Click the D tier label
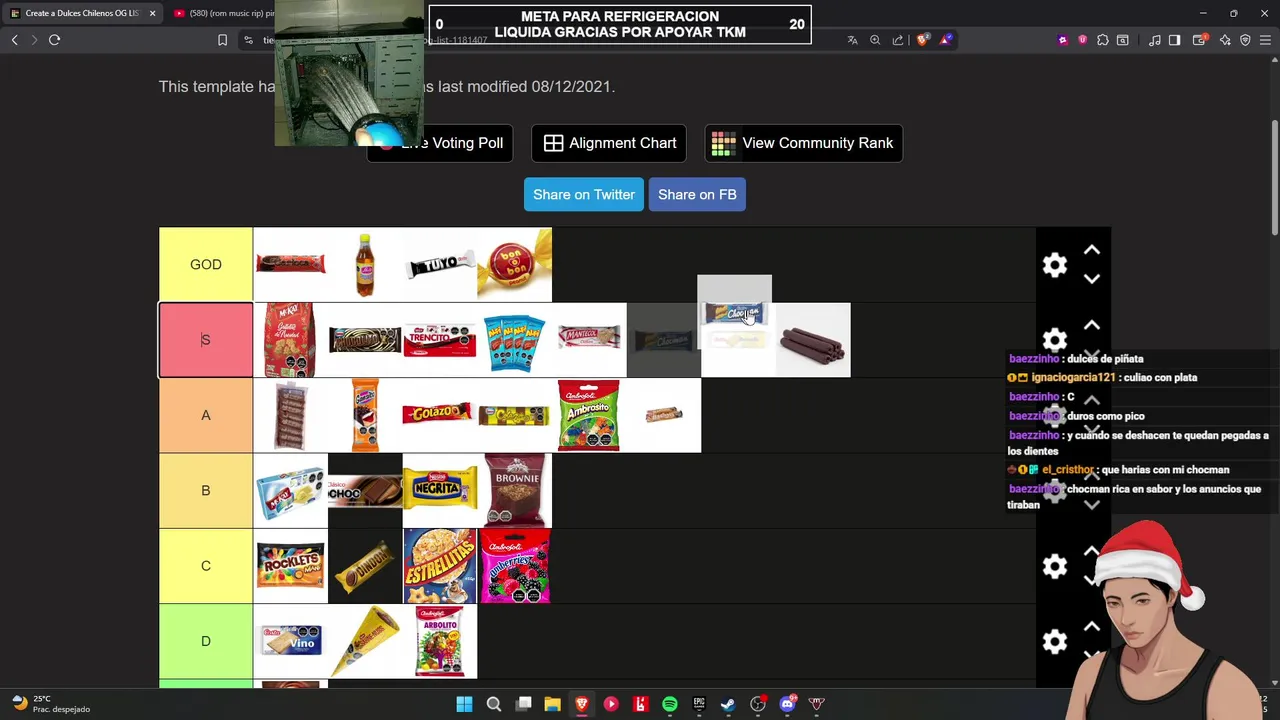The image size is (1280, 720). click(x=206, y=641)
